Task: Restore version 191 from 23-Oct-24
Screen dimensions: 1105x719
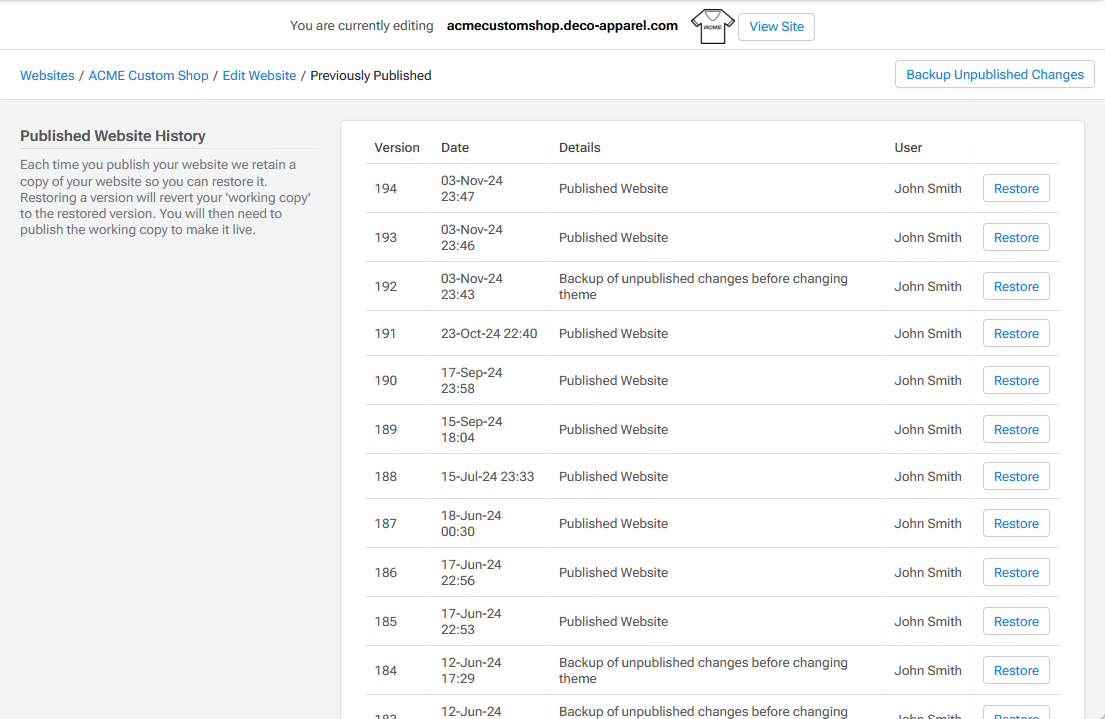Action: (x=1016, y=334)
